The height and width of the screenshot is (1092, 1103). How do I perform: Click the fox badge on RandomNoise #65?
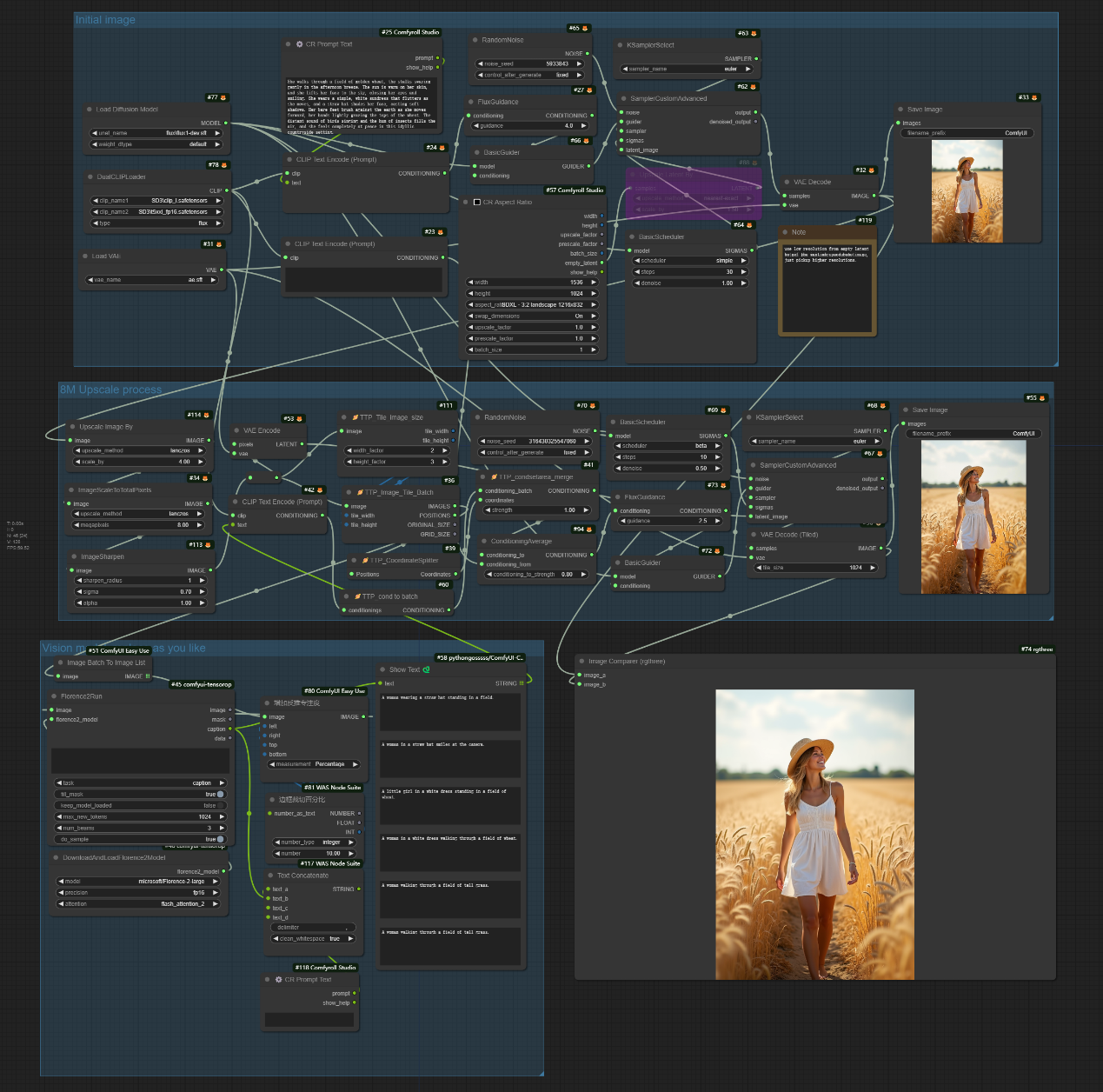(585, 29)
